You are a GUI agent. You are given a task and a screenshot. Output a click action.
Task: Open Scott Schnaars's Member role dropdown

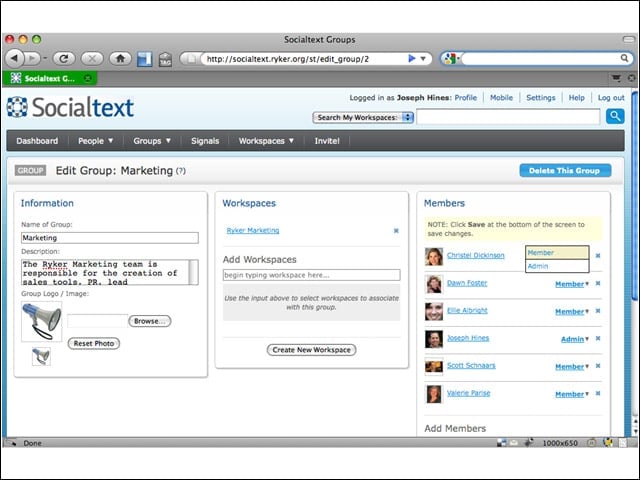click(x=572, y=367)
